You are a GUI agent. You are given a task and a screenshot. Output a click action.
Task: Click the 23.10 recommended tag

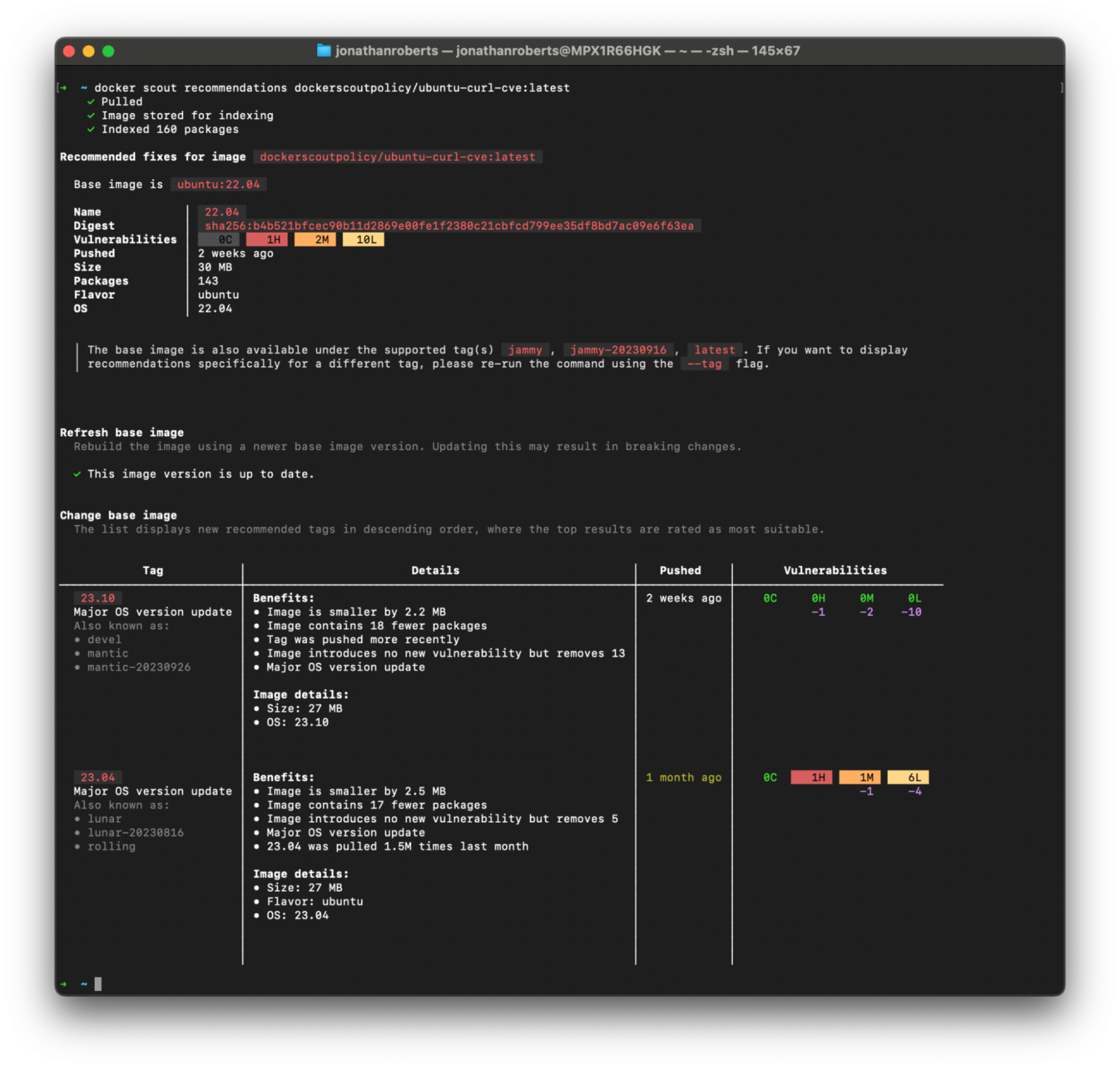(96, 597)
